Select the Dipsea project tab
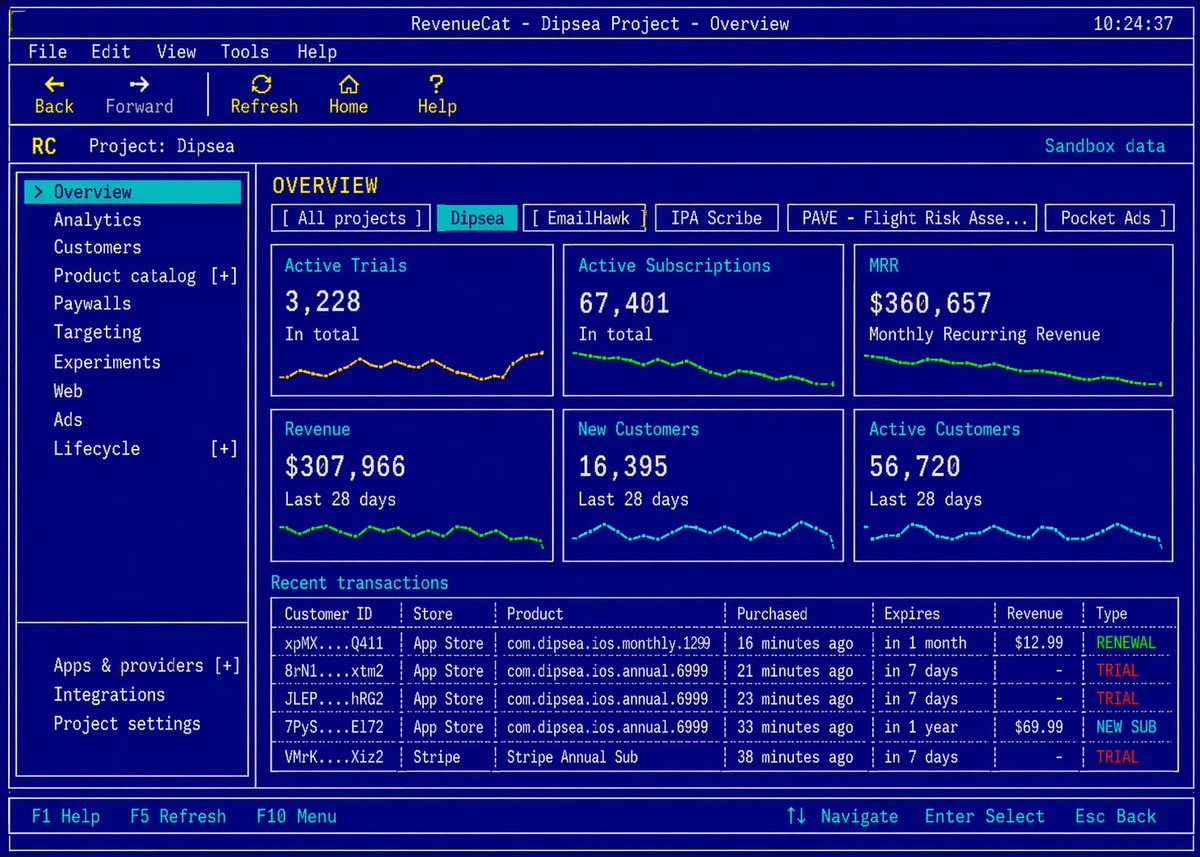 pos(477,218)
